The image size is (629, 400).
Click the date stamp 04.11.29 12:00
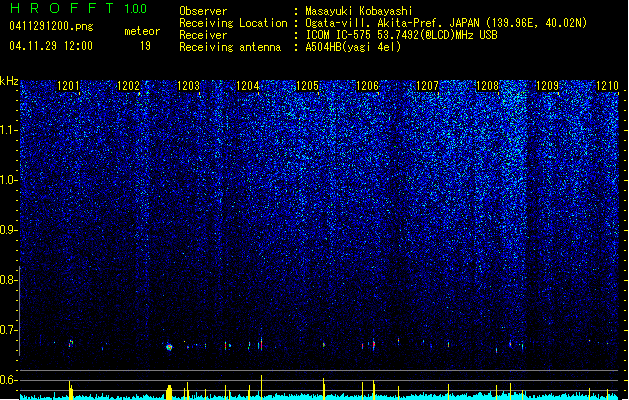click(51, 46)
